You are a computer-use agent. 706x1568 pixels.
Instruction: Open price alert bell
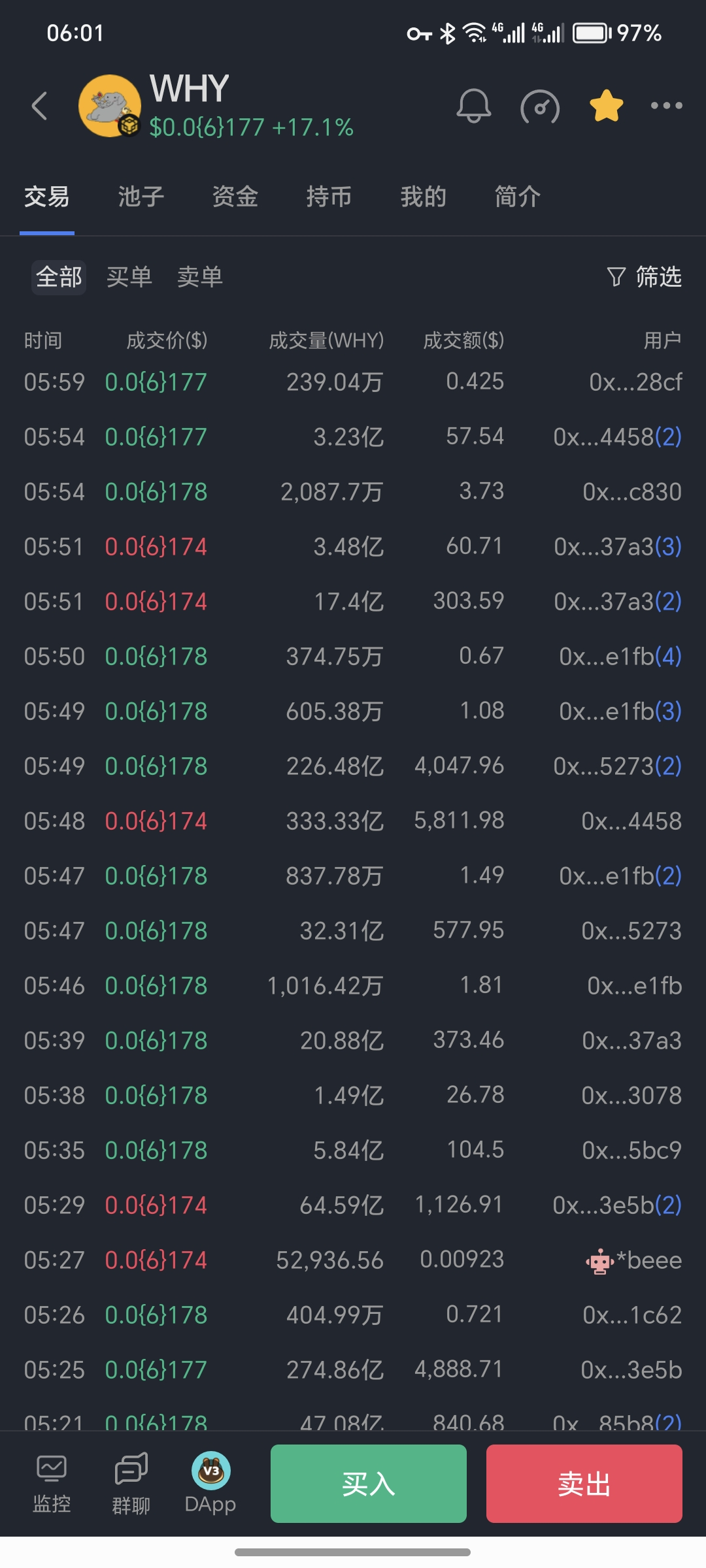(x=473, y=106)
